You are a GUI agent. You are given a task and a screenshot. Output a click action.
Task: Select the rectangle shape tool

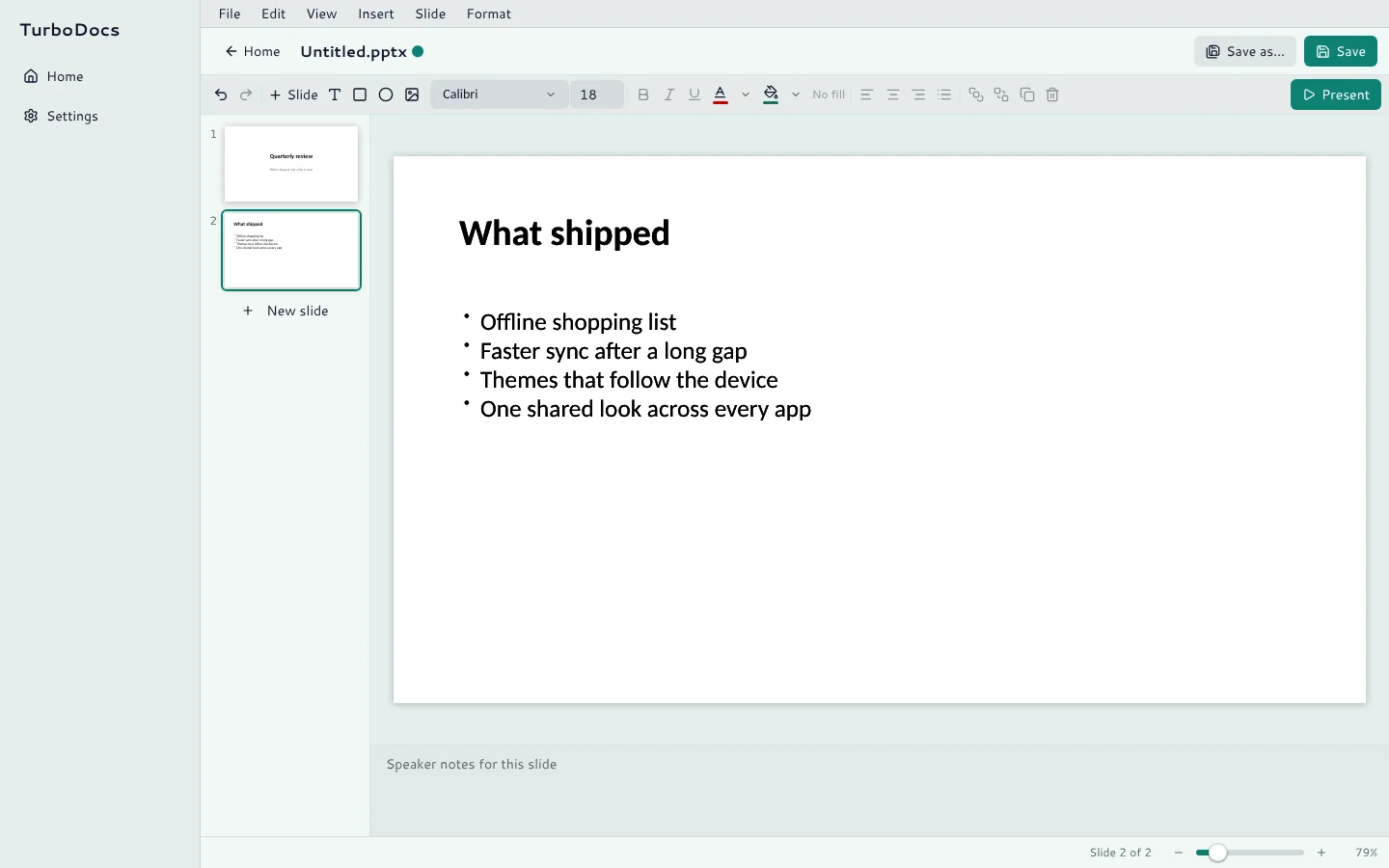360,95
